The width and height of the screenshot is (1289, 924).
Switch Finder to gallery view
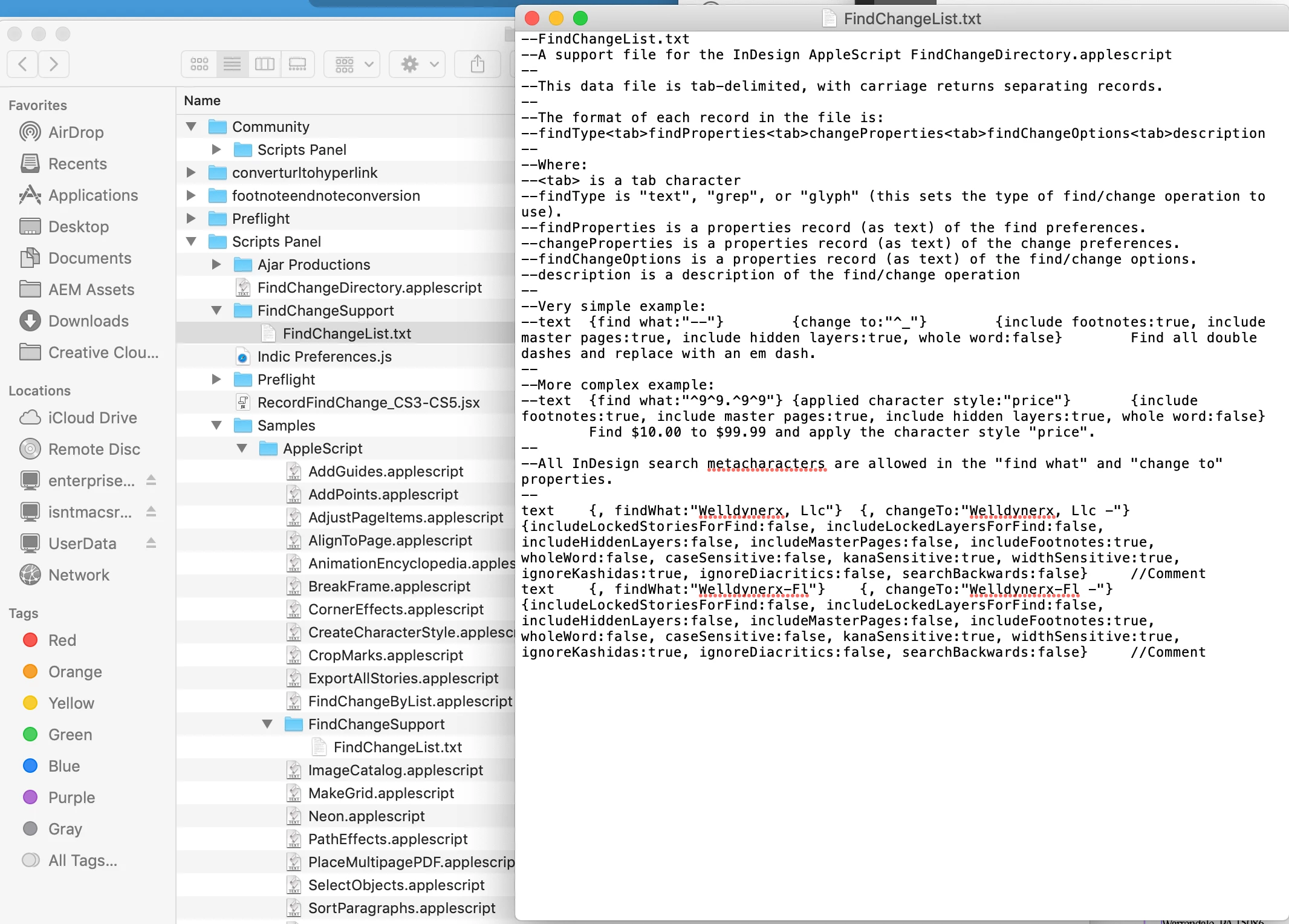click(297, 64)
